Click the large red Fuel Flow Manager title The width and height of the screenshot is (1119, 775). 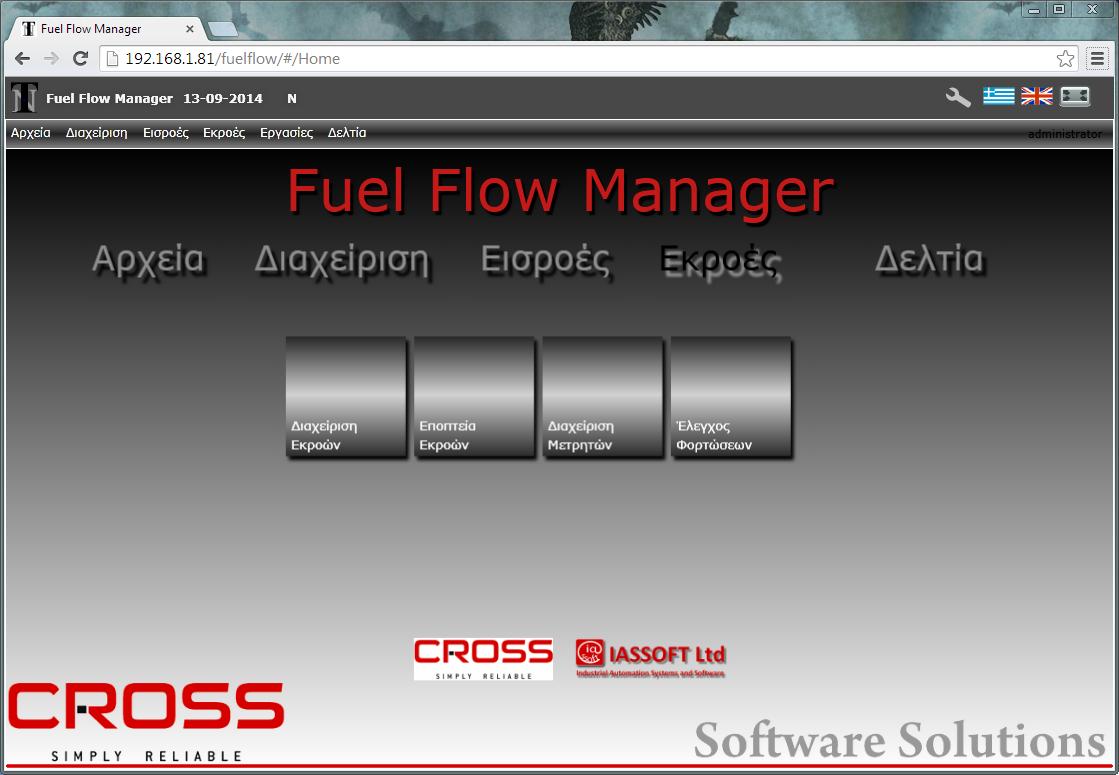[560, 191]
